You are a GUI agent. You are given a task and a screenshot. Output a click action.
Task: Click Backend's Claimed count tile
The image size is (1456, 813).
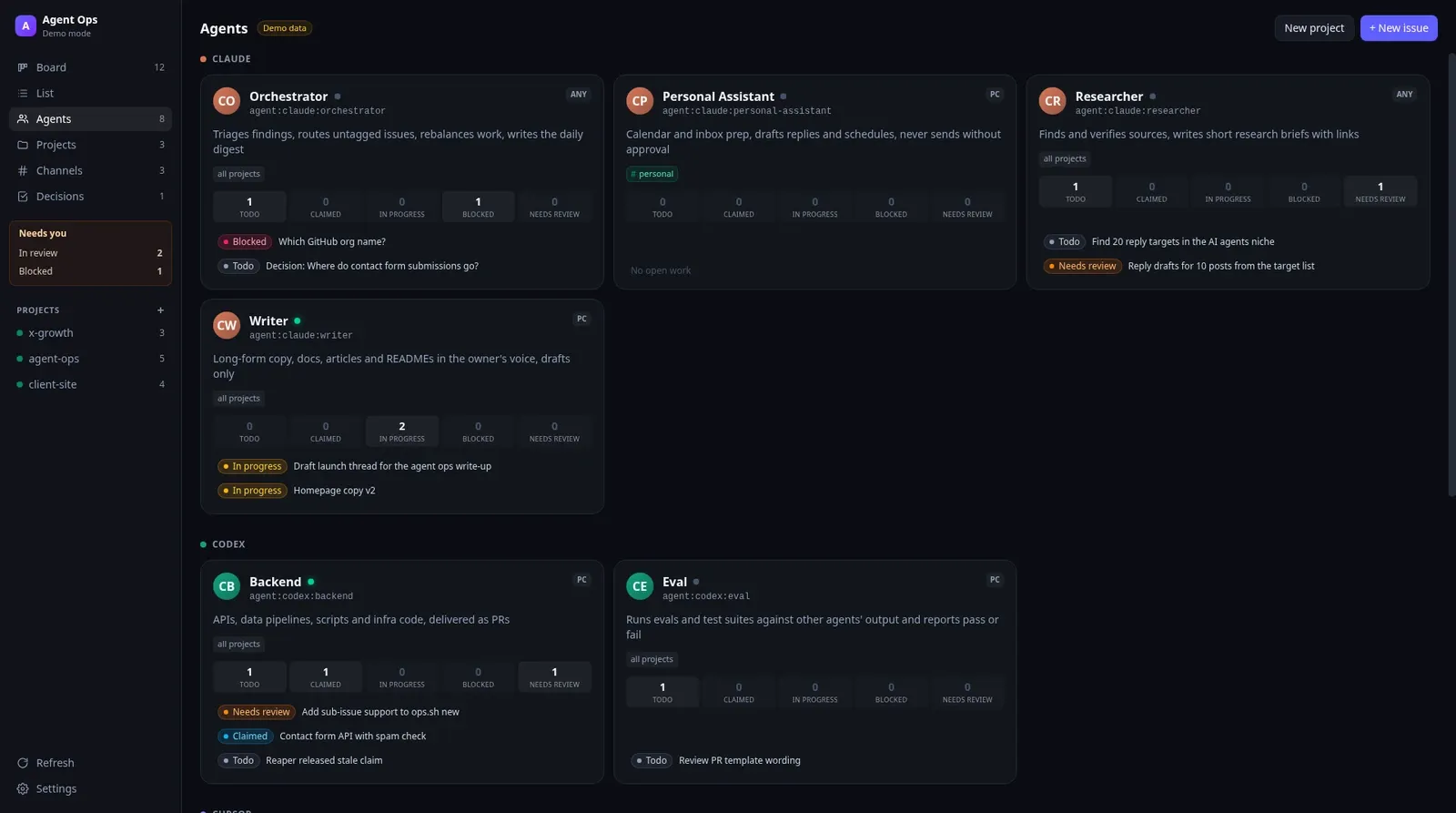click(x=325, y=677)
